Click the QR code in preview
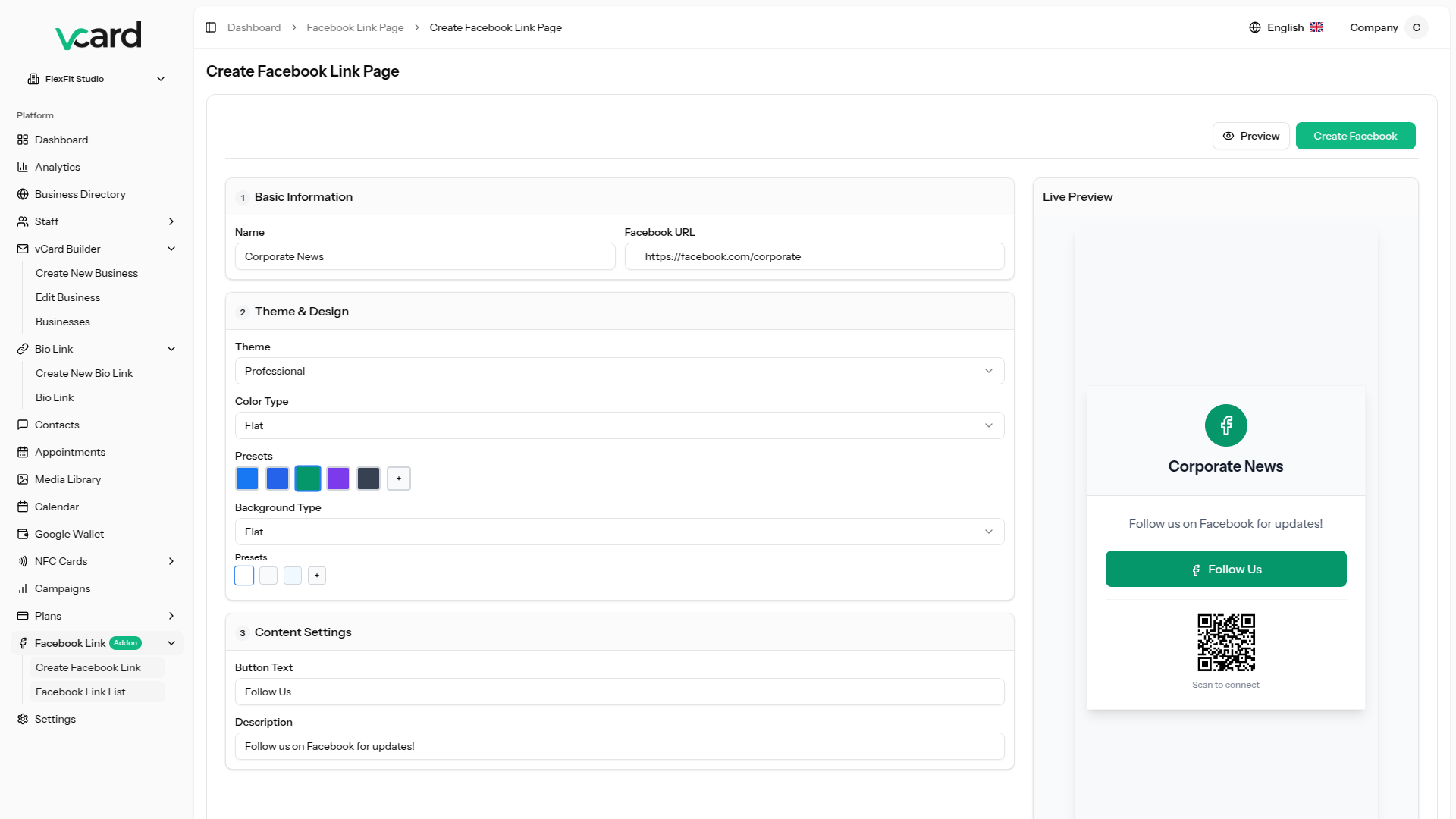Viewport: 1456px width, 819px height. pyautogui.click(x=1226, y=642)
